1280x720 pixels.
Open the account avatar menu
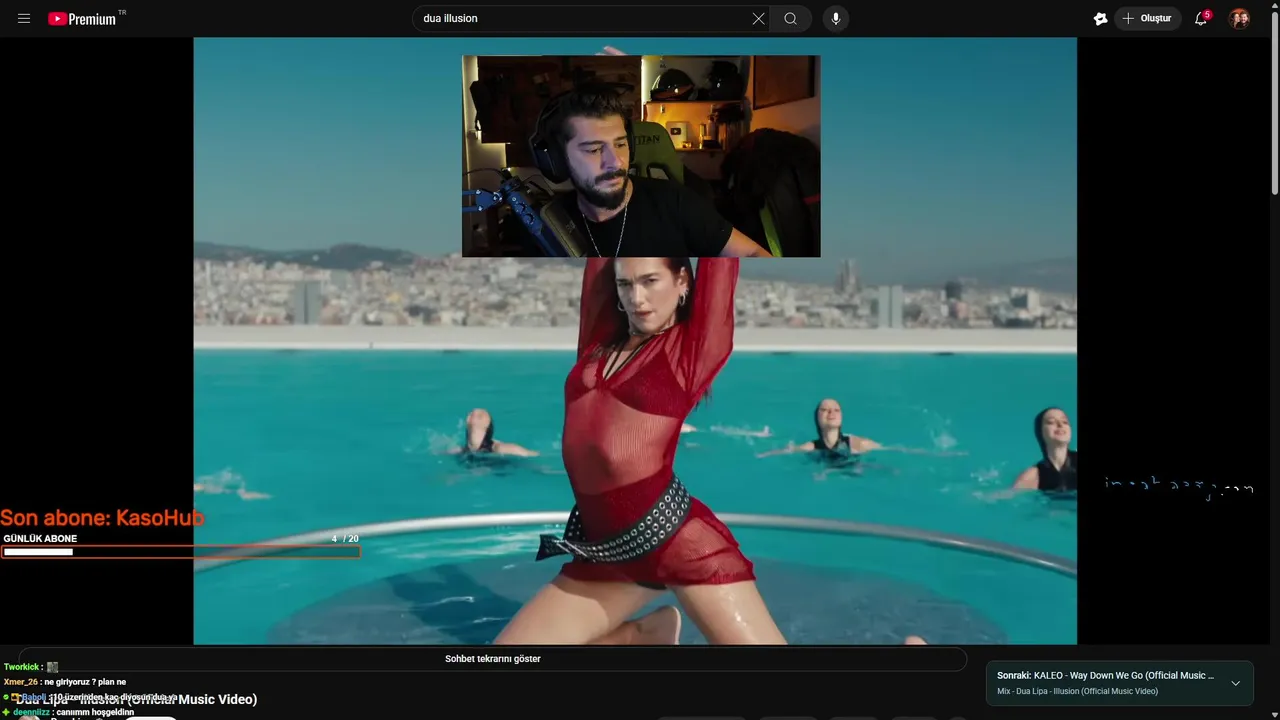[x=1239, y=18]
